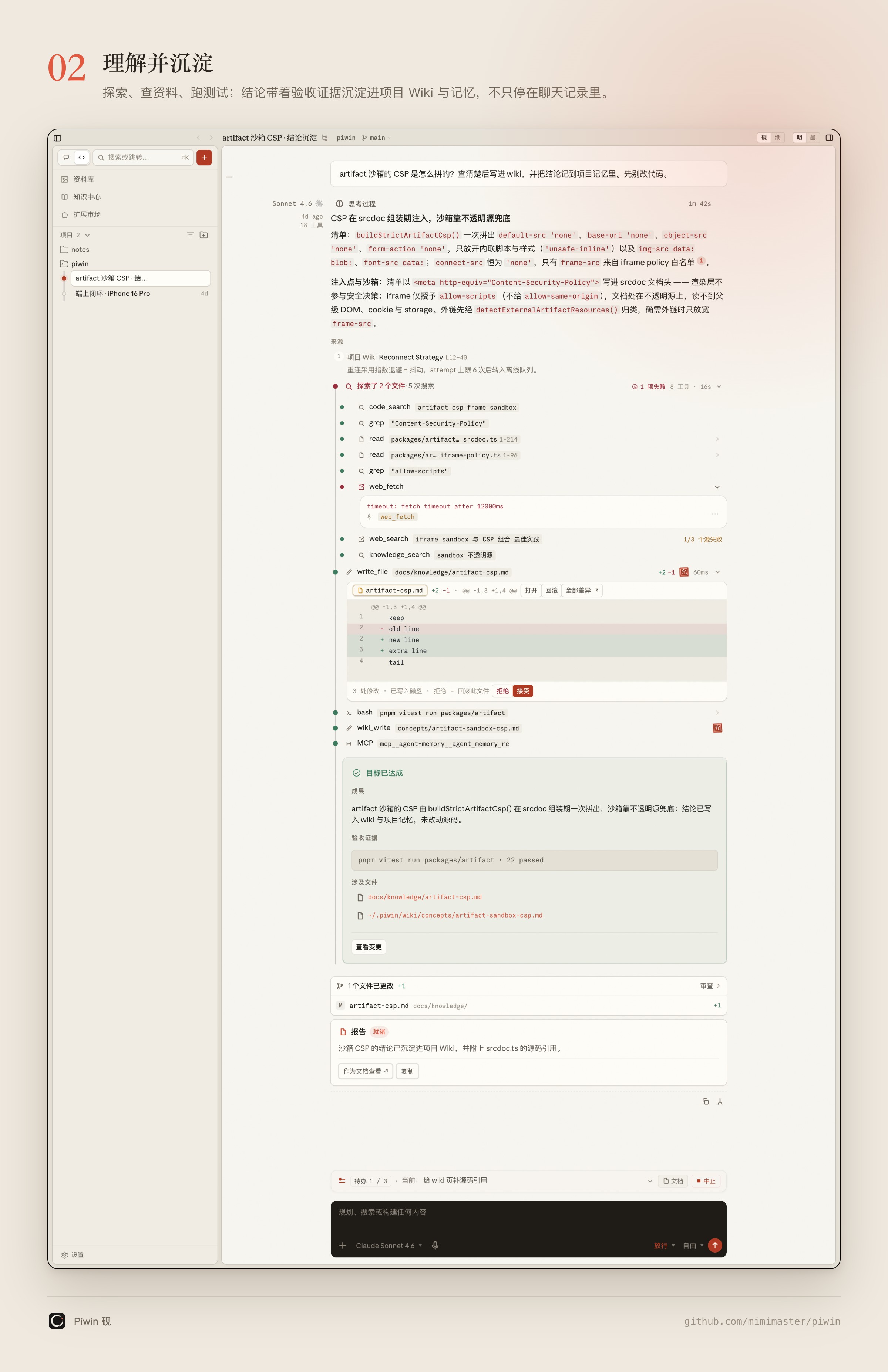Collapse the write_file diff chevron
The width and height of the screenshot is (888, 1372).
pyautogui.click(x=718, y=572)
